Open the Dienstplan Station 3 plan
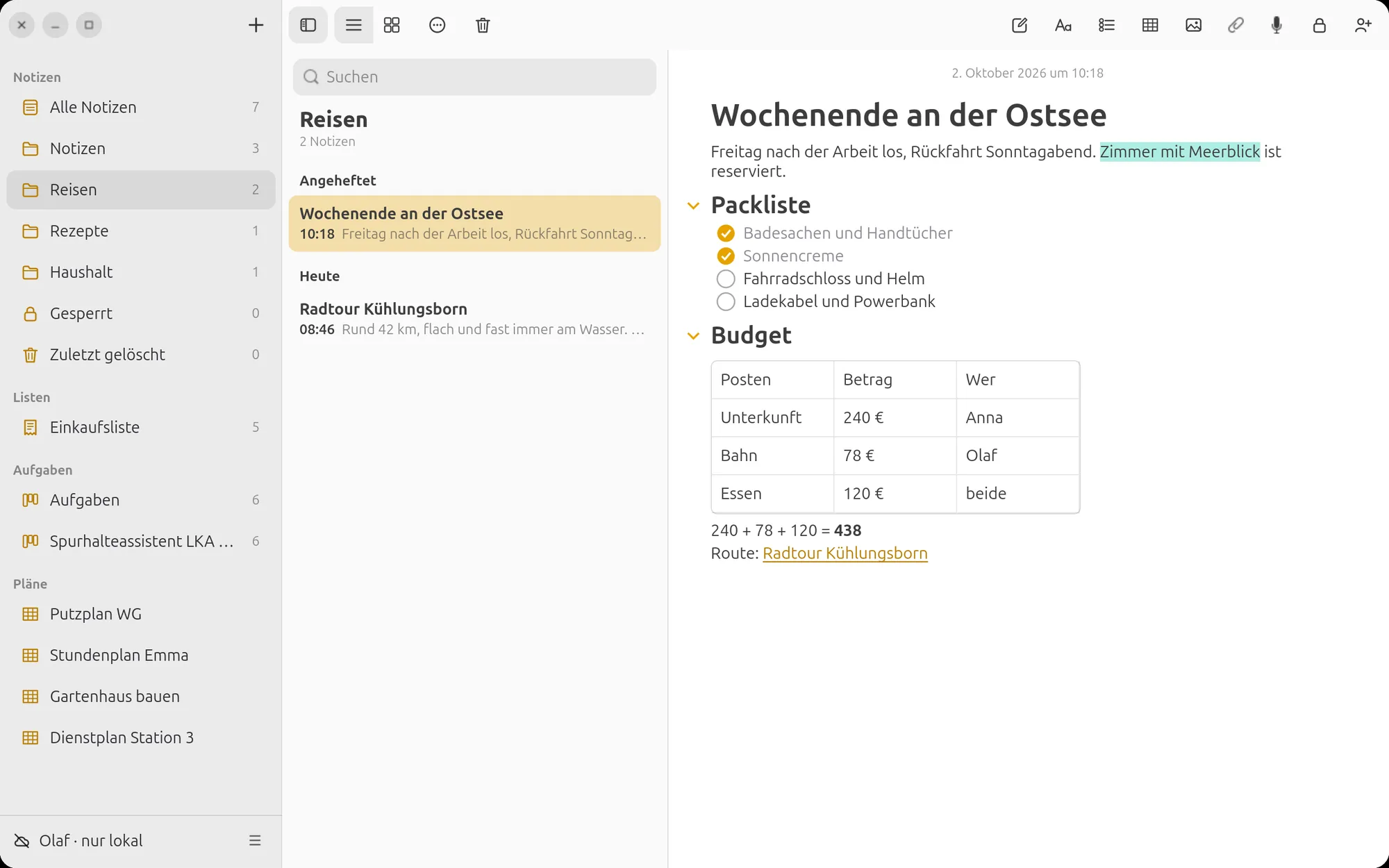 coord(141,738)
